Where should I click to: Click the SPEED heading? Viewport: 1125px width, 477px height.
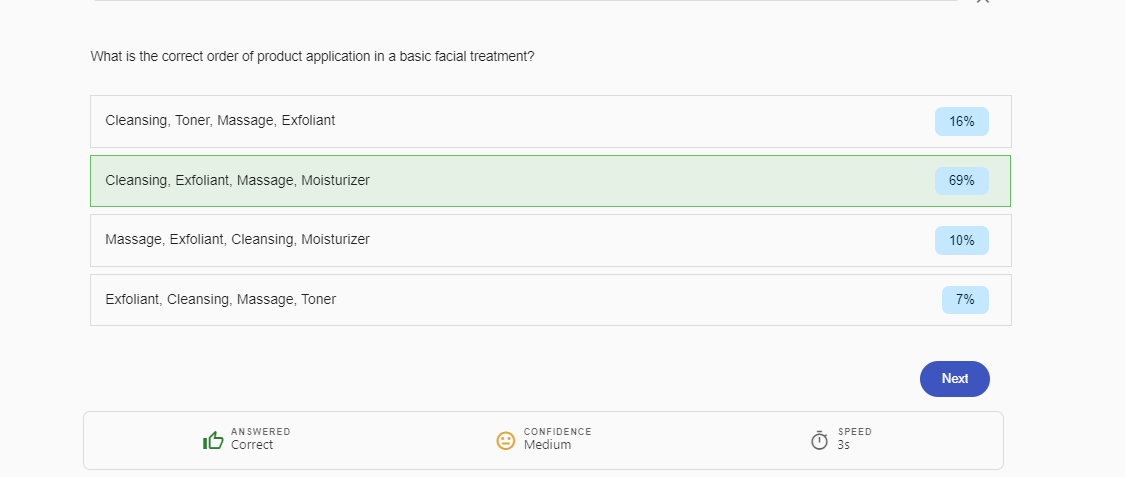pyautogui.click(x=855, y=432)
